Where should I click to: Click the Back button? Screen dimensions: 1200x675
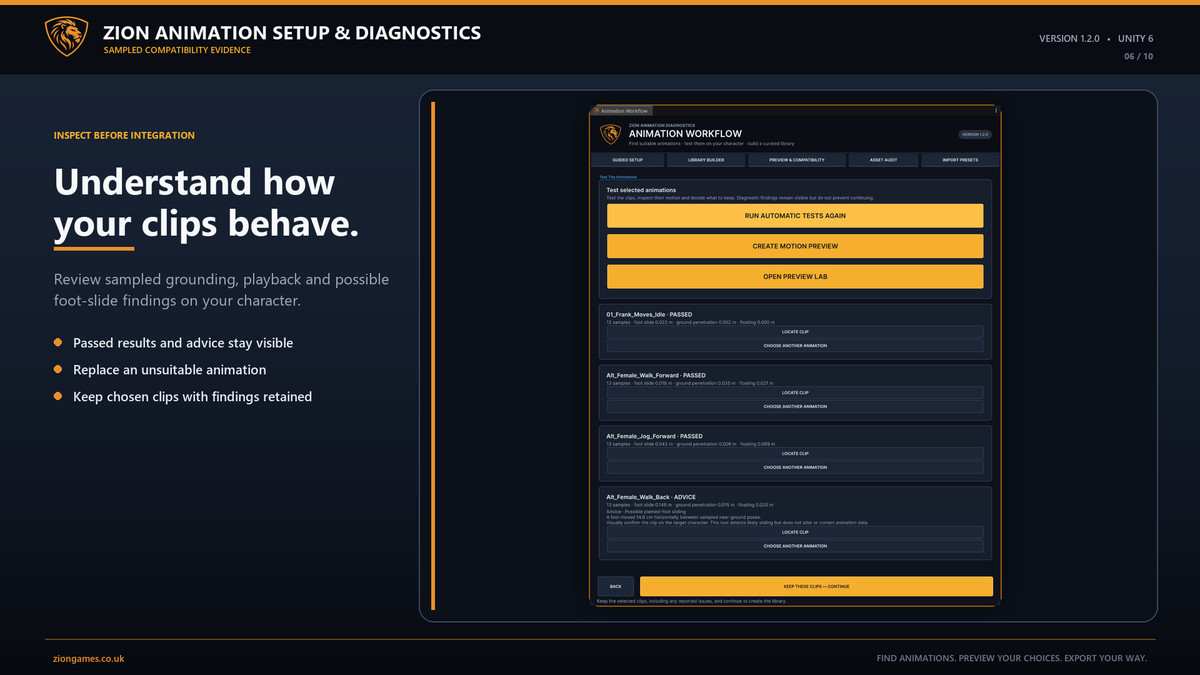pyautogui.click(x=615, y=586)
